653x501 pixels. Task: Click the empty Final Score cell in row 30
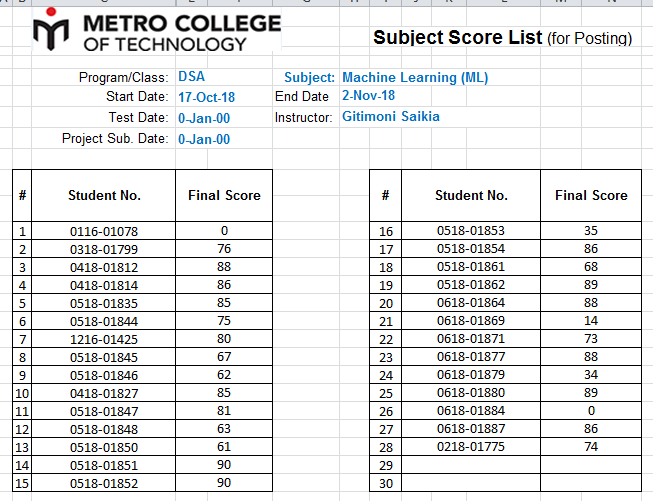click(591, 483)
